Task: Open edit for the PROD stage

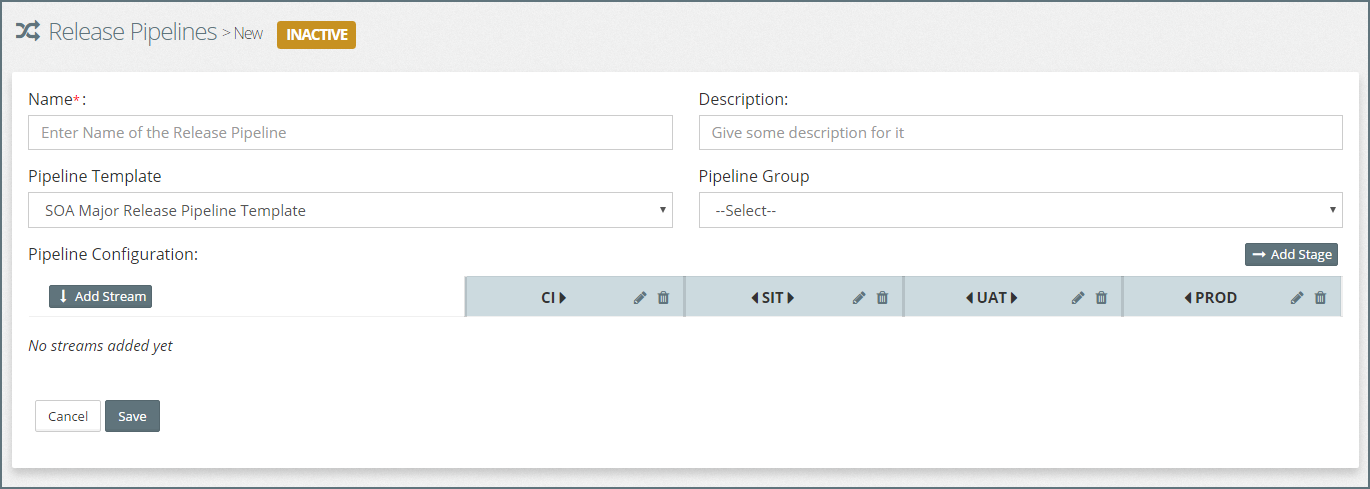Action: pyautogui.click(x=1297, y=298)
